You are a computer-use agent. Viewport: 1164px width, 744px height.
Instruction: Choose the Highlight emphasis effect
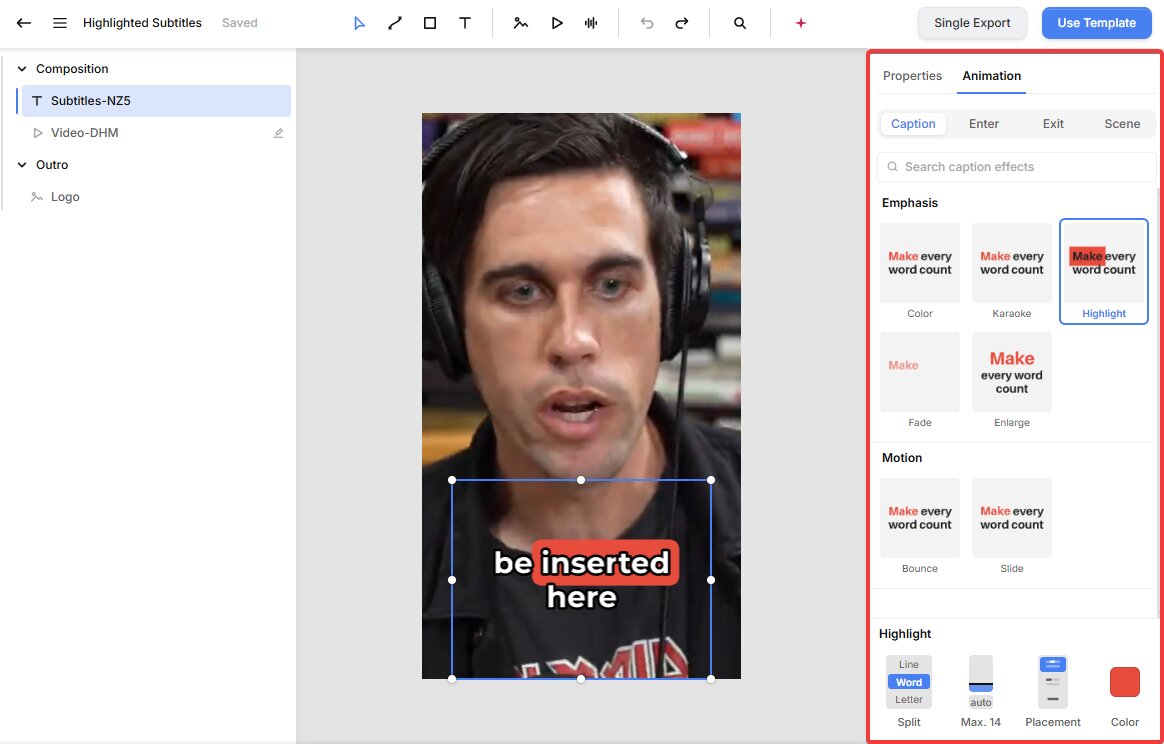pyautogui.click(x=1104, y=272)
